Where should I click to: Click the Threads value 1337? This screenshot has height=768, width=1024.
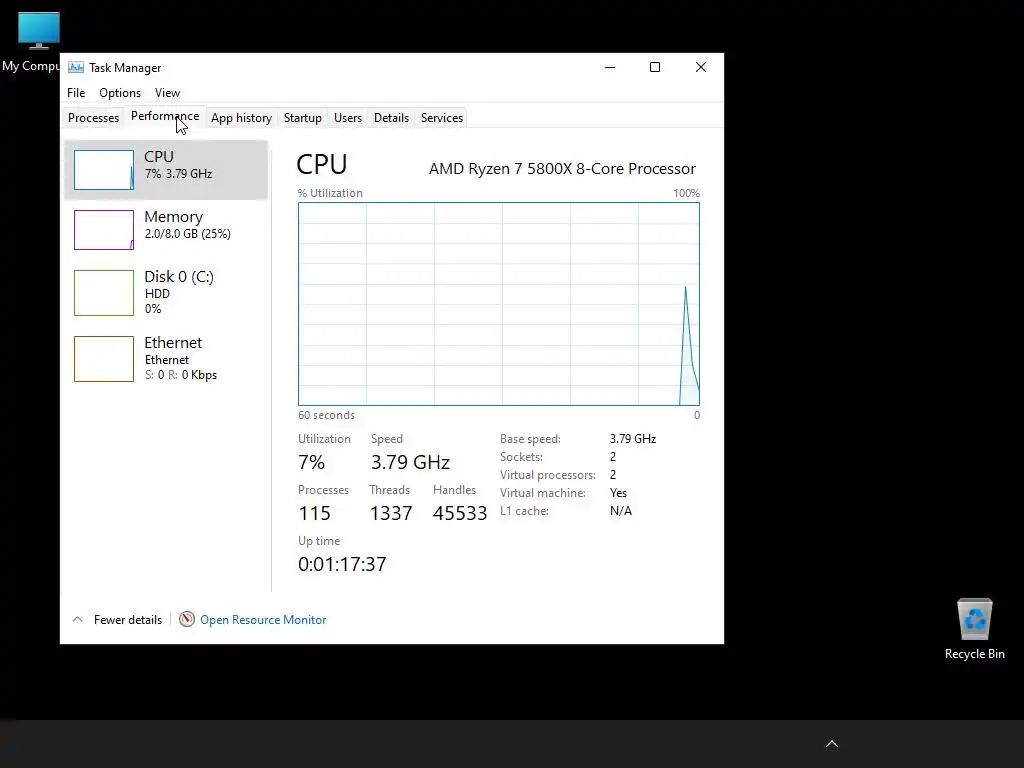tap(391, 513)
